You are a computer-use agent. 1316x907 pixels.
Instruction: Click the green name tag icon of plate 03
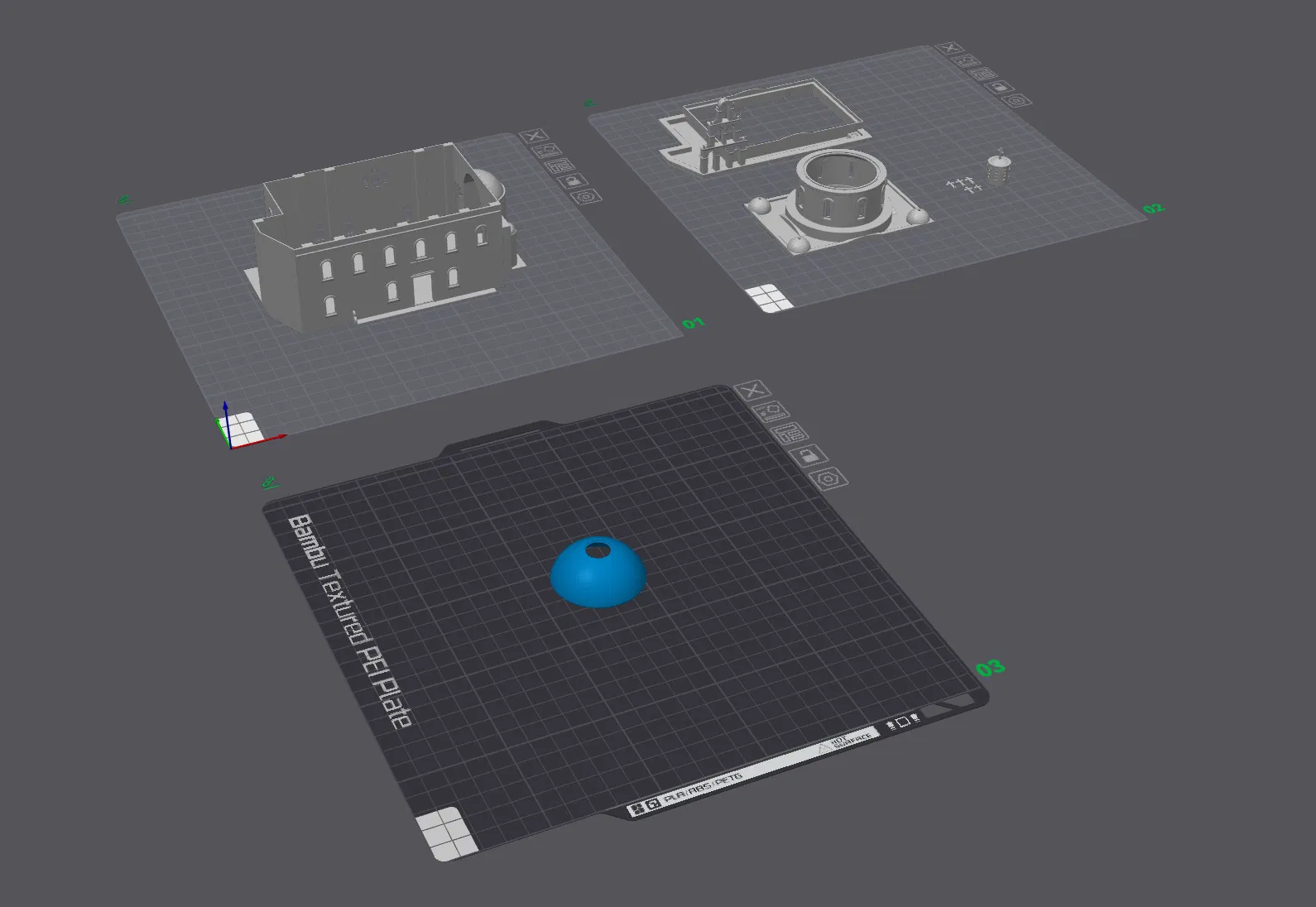coord(270,482)
